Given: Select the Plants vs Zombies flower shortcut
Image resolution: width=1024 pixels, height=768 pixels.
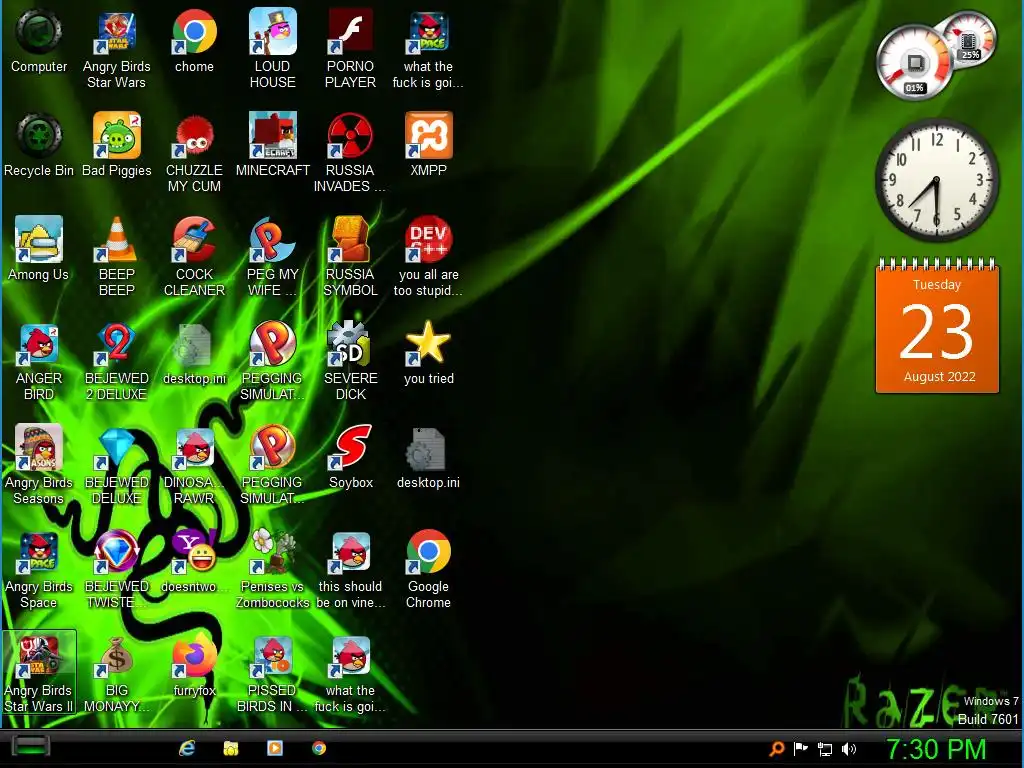Looking at the screenshot, I should [x=272, y=569].
